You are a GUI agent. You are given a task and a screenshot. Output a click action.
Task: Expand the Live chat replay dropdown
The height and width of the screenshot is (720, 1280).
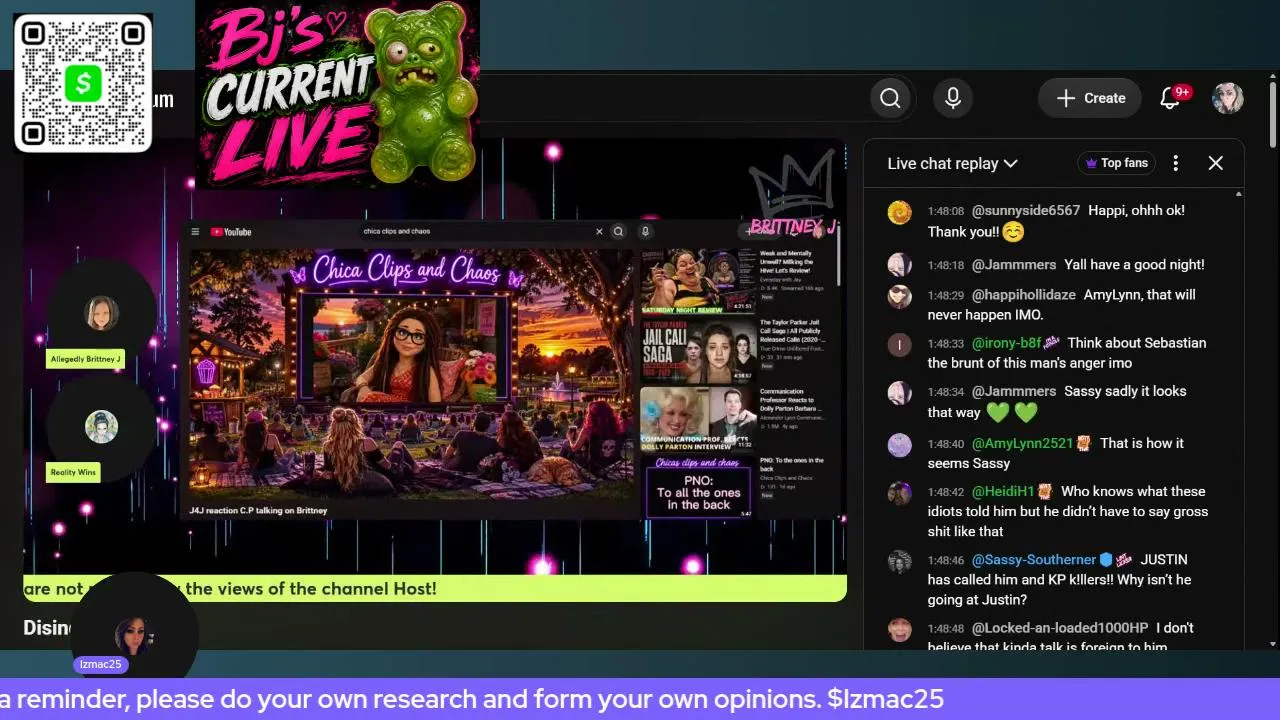(x=952, y=163)
